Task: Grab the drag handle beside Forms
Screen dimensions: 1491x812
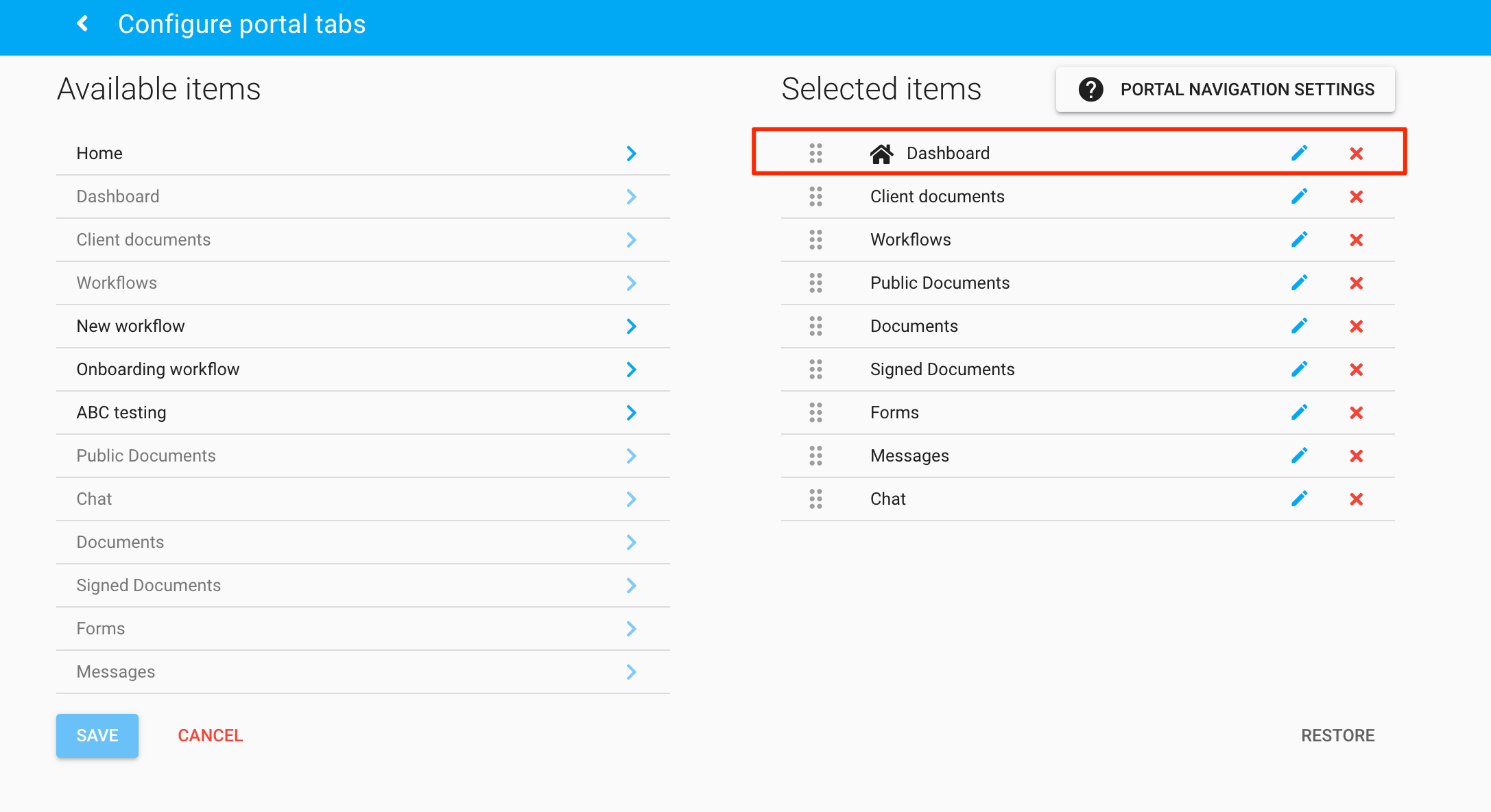Action: point(815,412)
